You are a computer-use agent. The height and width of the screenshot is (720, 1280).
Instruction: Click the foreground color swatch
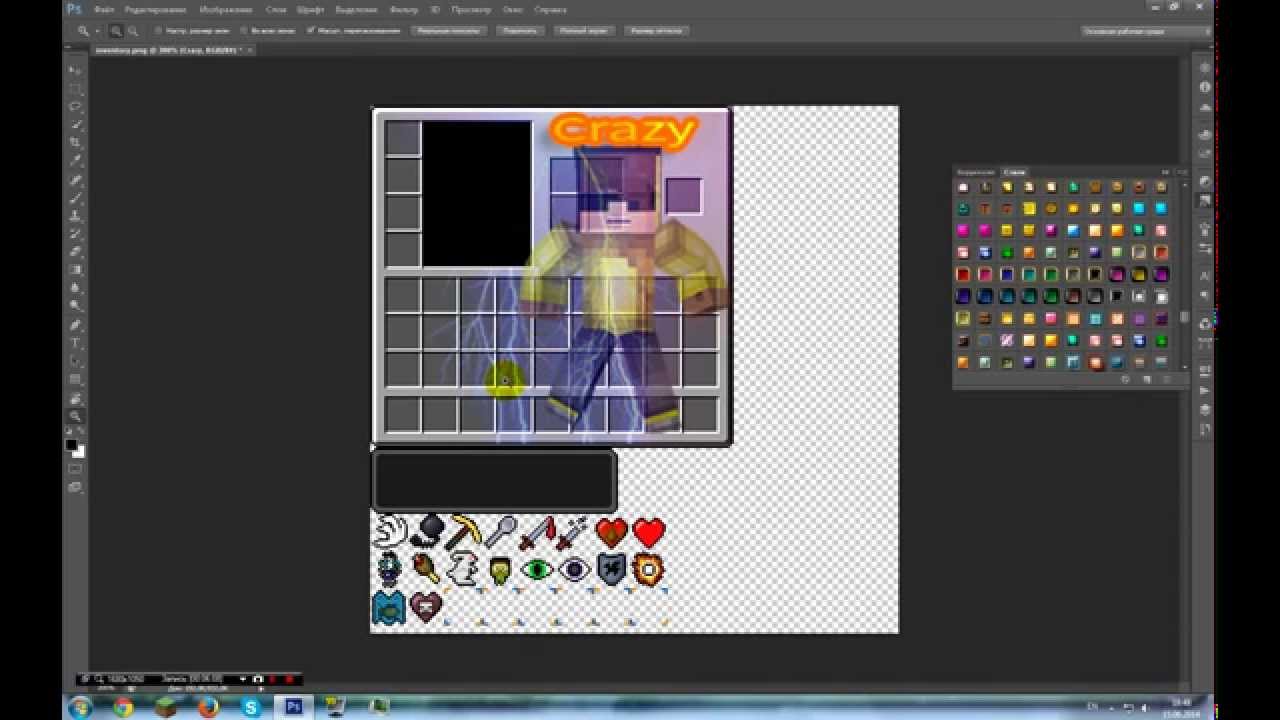tap(71, 444)
